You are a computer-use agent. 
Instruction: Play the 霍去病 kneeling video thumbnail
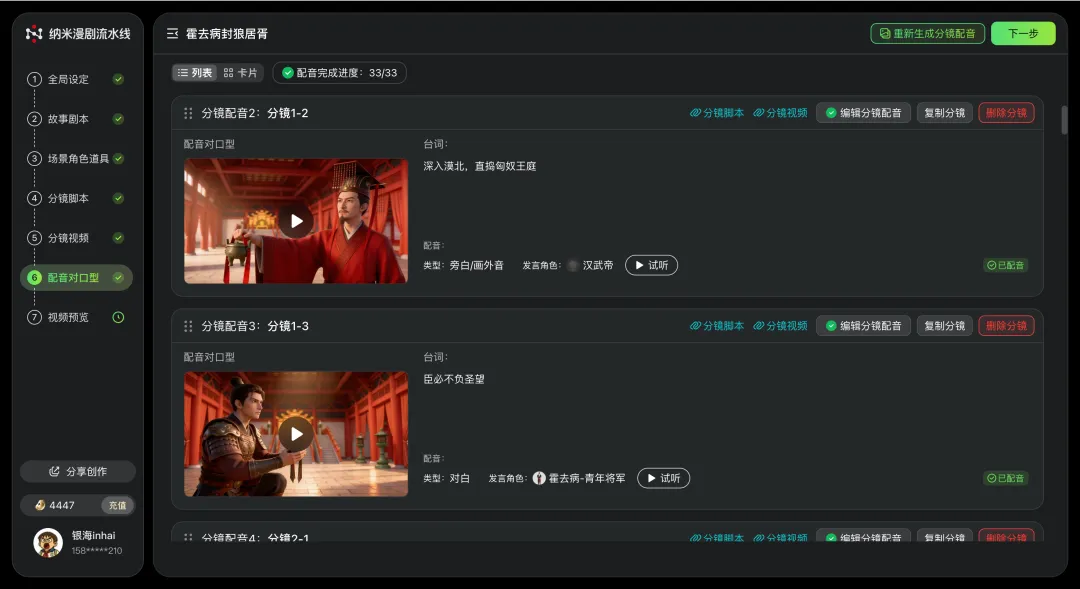pos(296,434)
